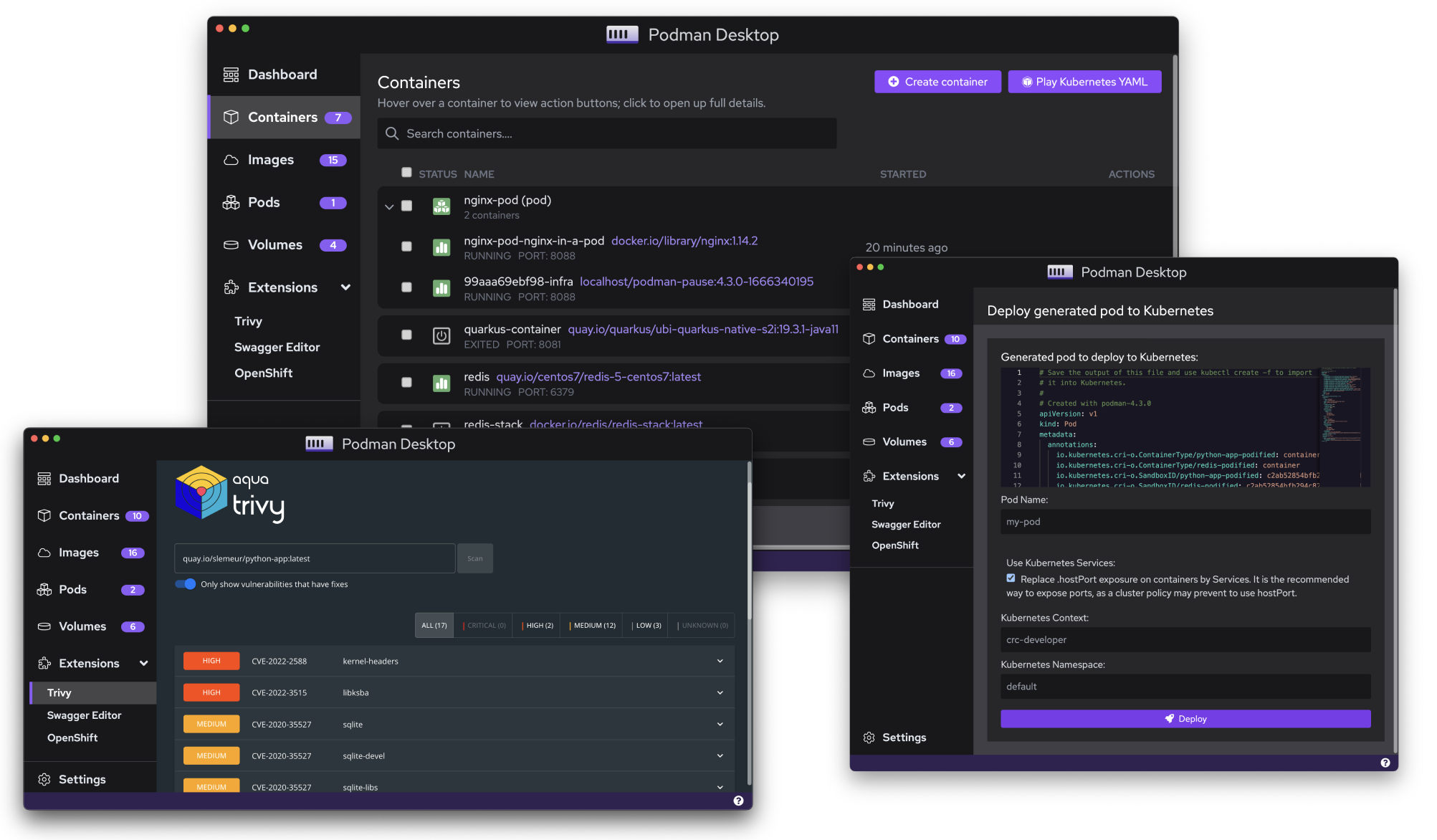Click the Create container button
This screenshot has height=840, width=1437.
(937, 82)
